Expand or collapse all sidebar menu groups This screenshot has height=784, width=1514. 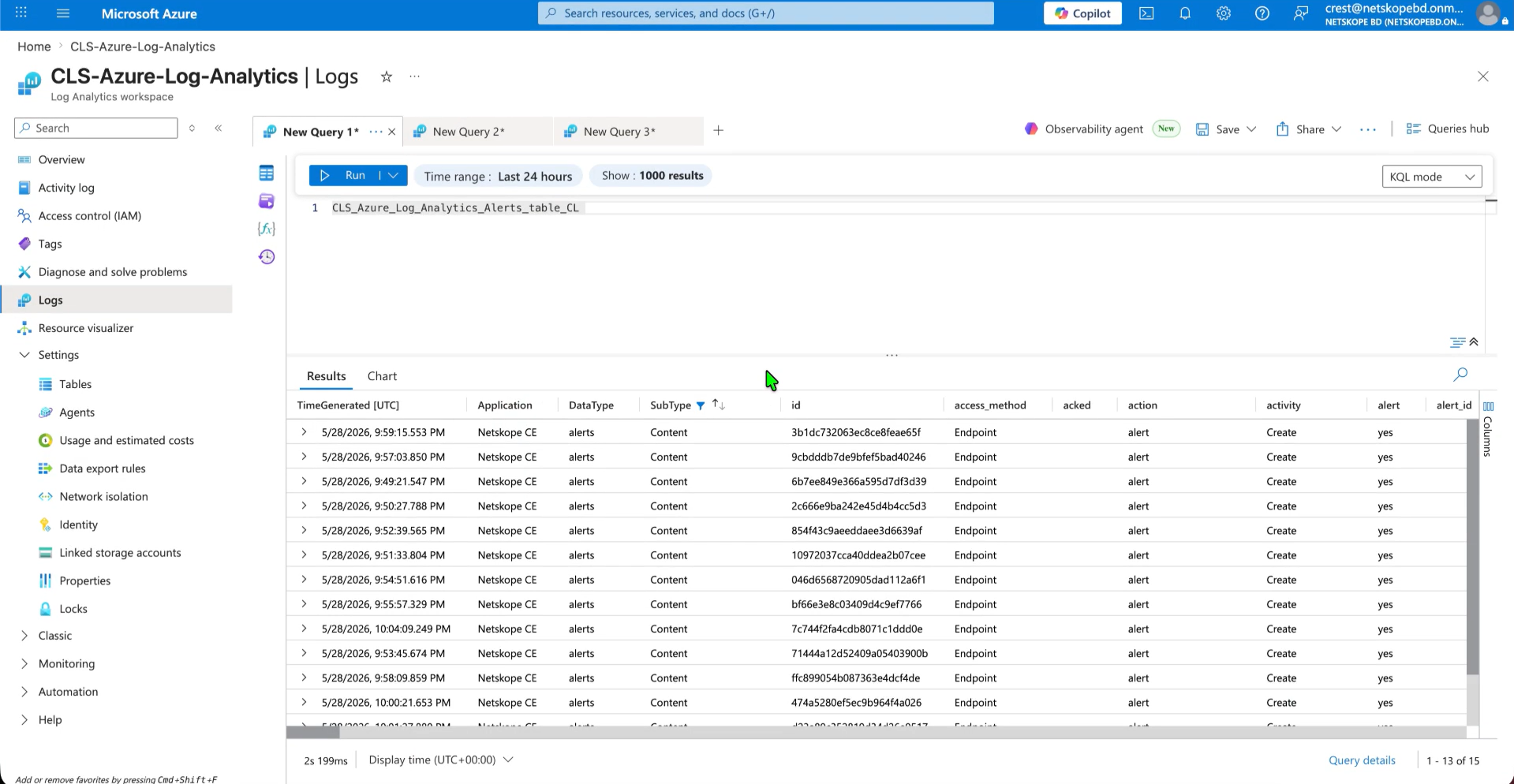192,128
